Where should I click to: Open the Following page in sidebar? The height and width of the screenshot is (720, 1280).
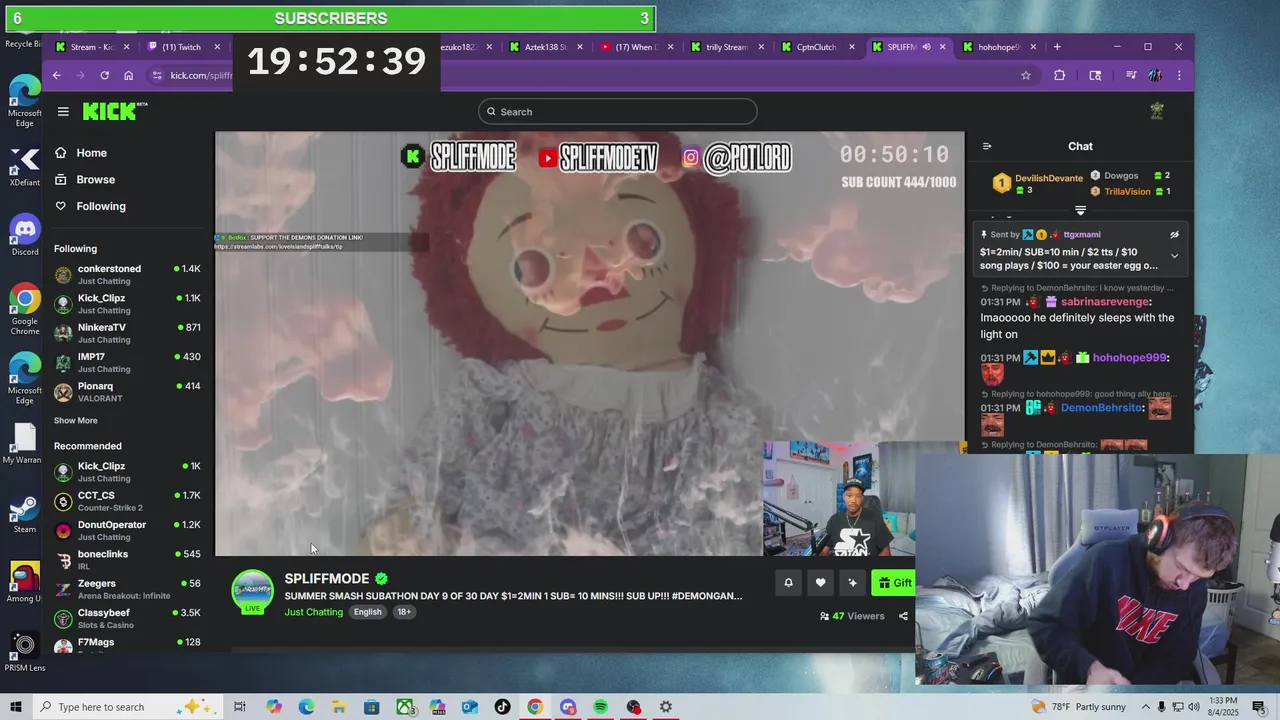(91, 206)
